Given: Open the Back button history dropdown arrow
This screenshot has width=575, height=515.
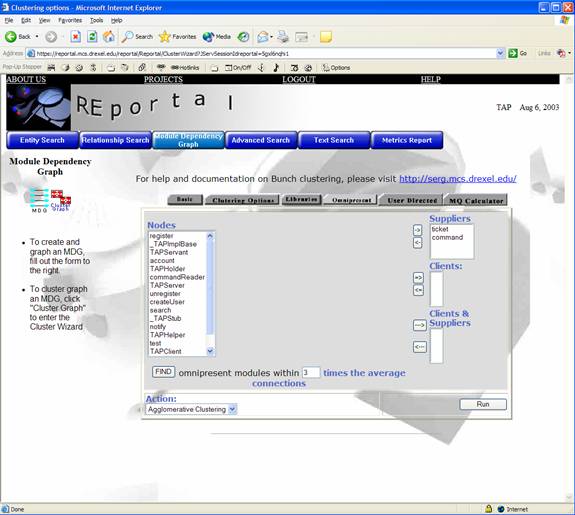Looking at the screenshot, I should point(37,37).
